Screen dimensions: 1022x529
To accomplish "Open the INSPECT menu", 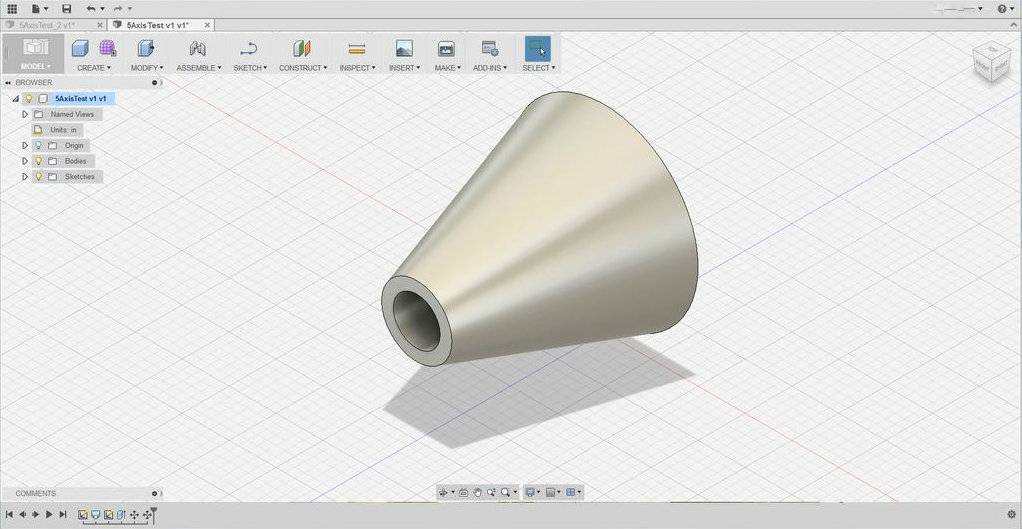I will (x=357, y=68).
